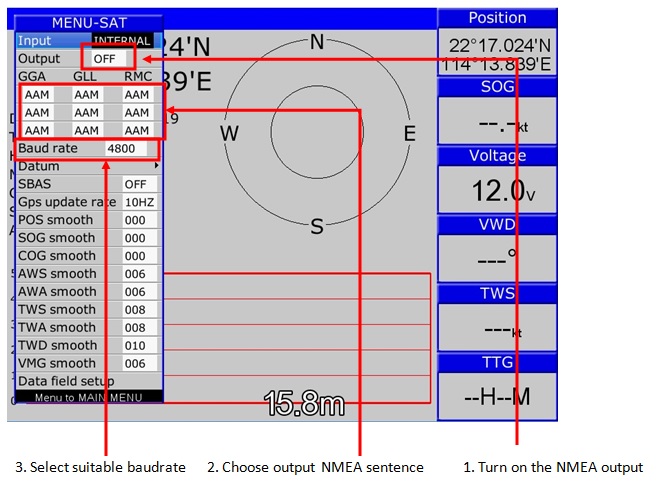Expand the Datum submenu arrow

(x=156, y=166)
